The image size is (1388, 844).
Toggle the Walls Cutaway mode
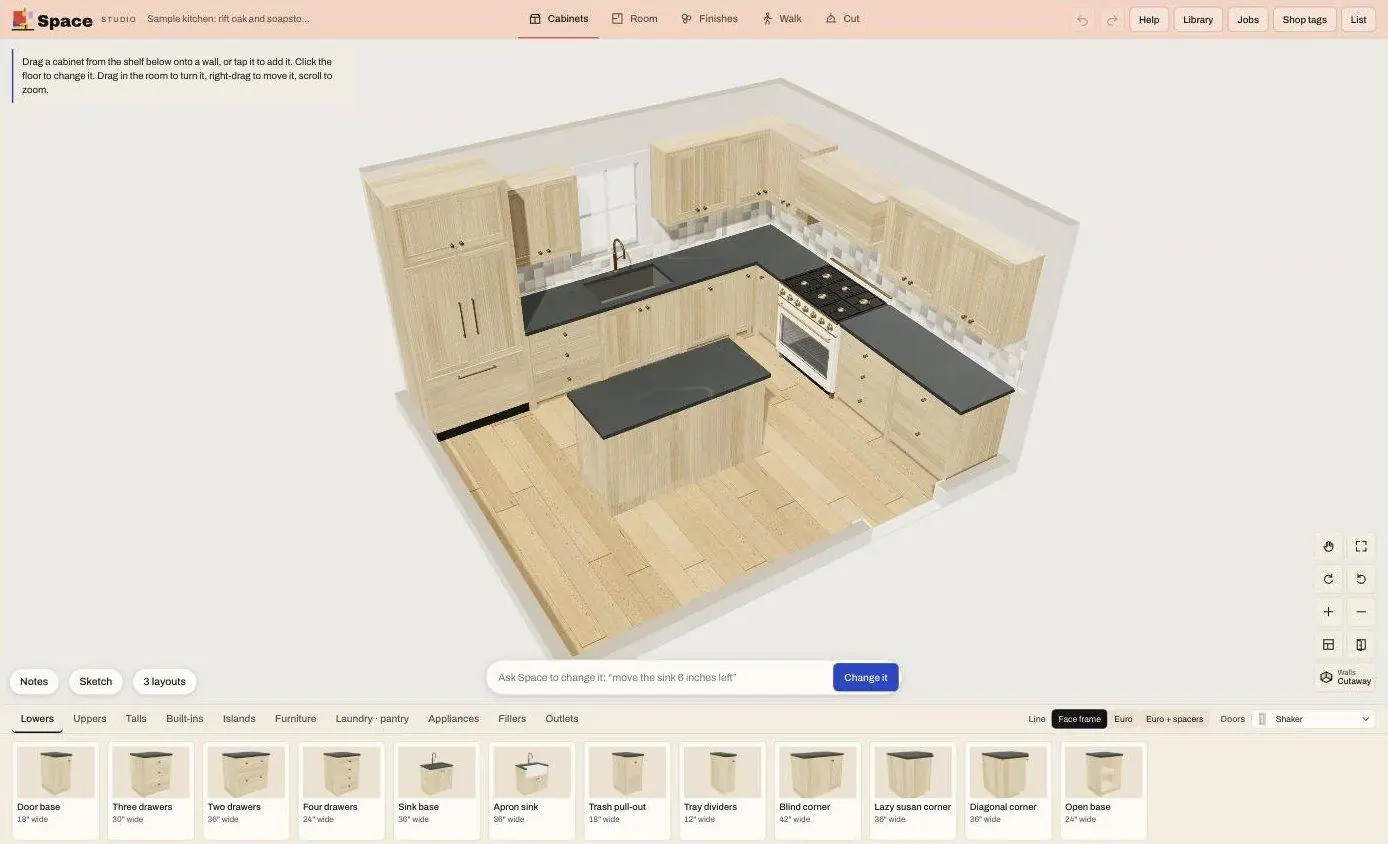pyautogui.click(x=1345, y=677)
